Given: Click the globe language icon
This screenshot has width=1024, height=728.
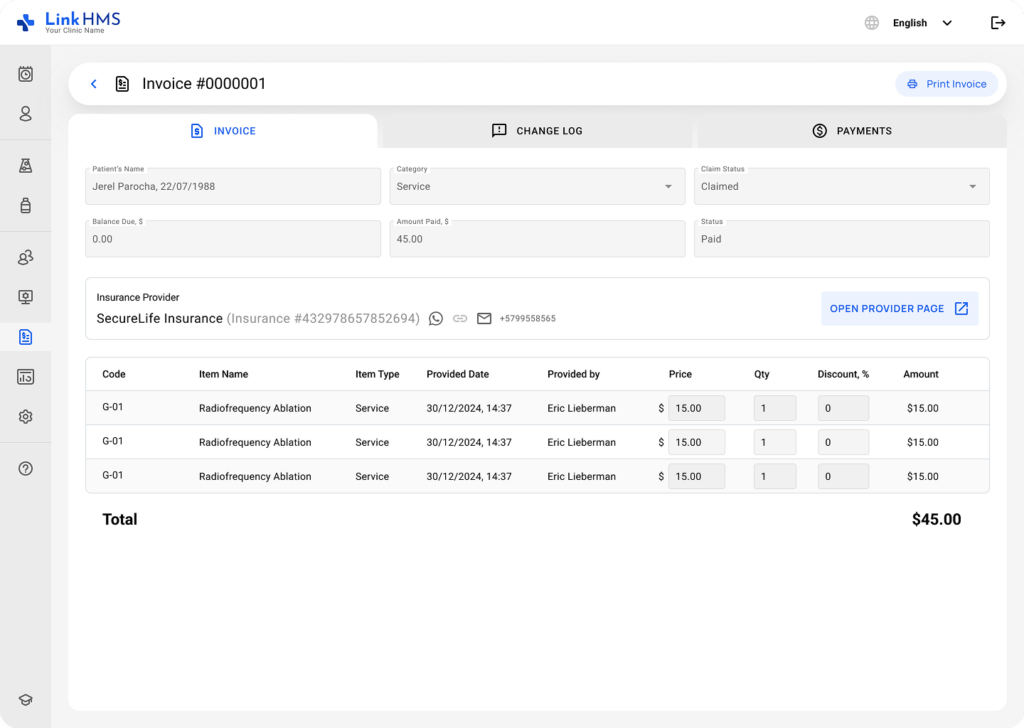Looking at the screenshot, I should 872,23.
